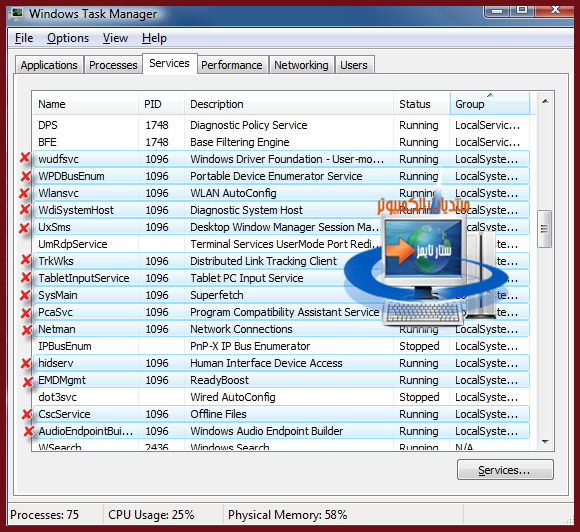The height and width of the screenshot is (532, 580).
Task: Switch to the Processes tab
Action: (113, 65)
